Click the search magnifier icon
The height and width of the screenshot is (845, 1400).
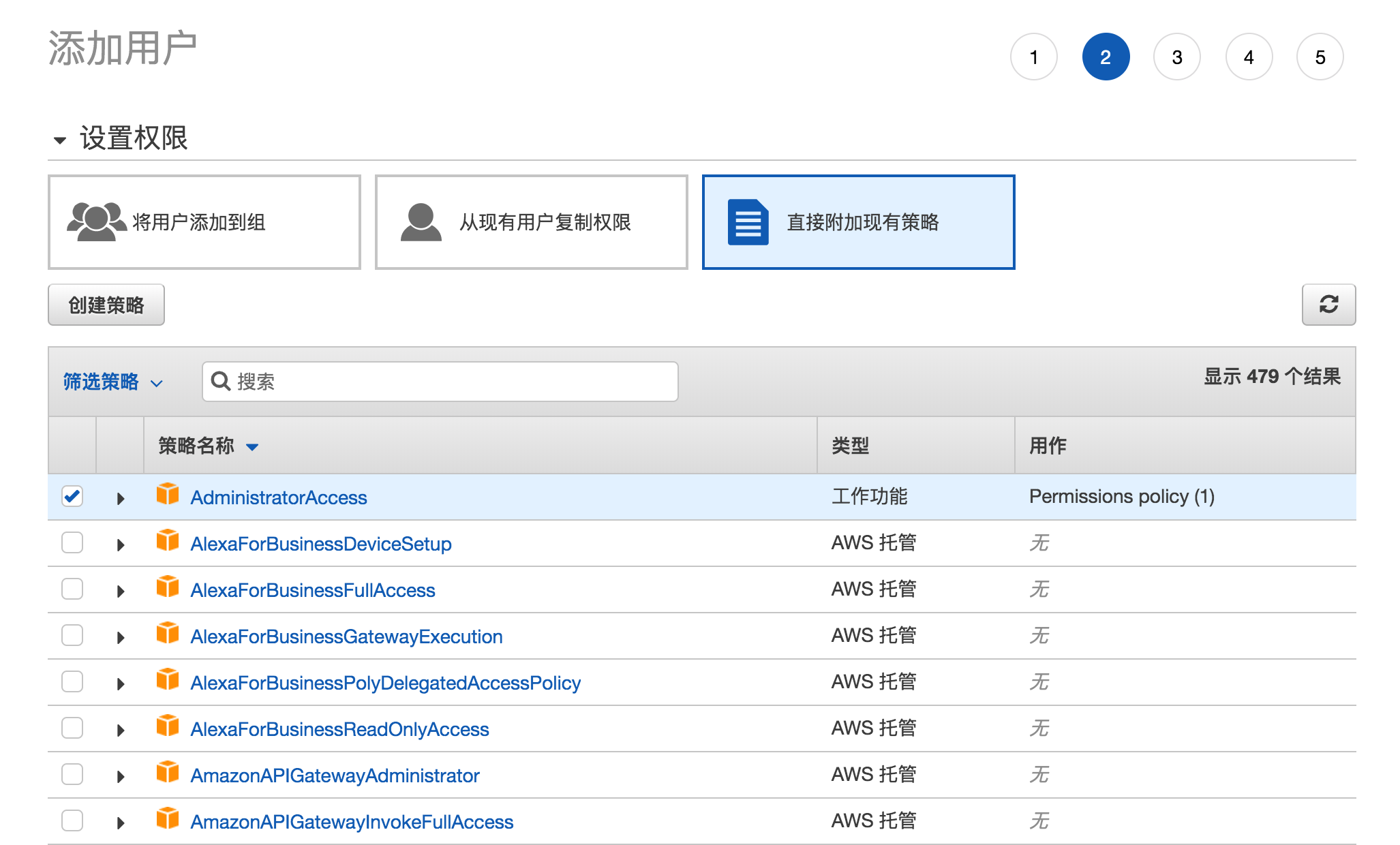tap(220, 381)
